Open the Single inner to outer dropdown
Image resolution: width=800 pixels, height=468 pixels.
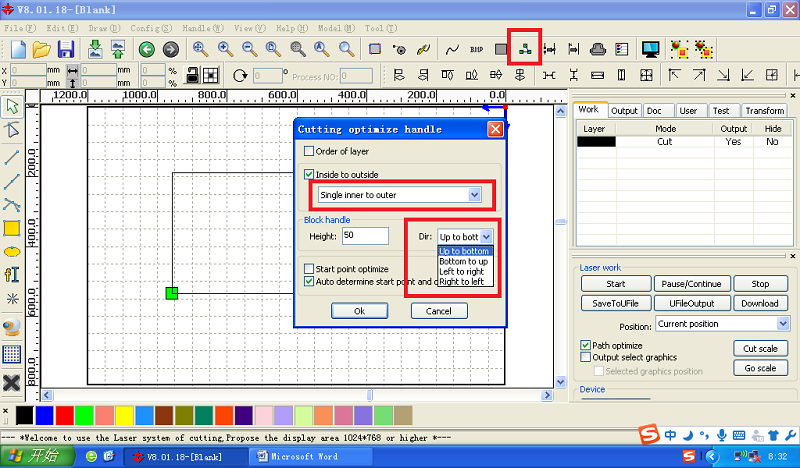399,194
